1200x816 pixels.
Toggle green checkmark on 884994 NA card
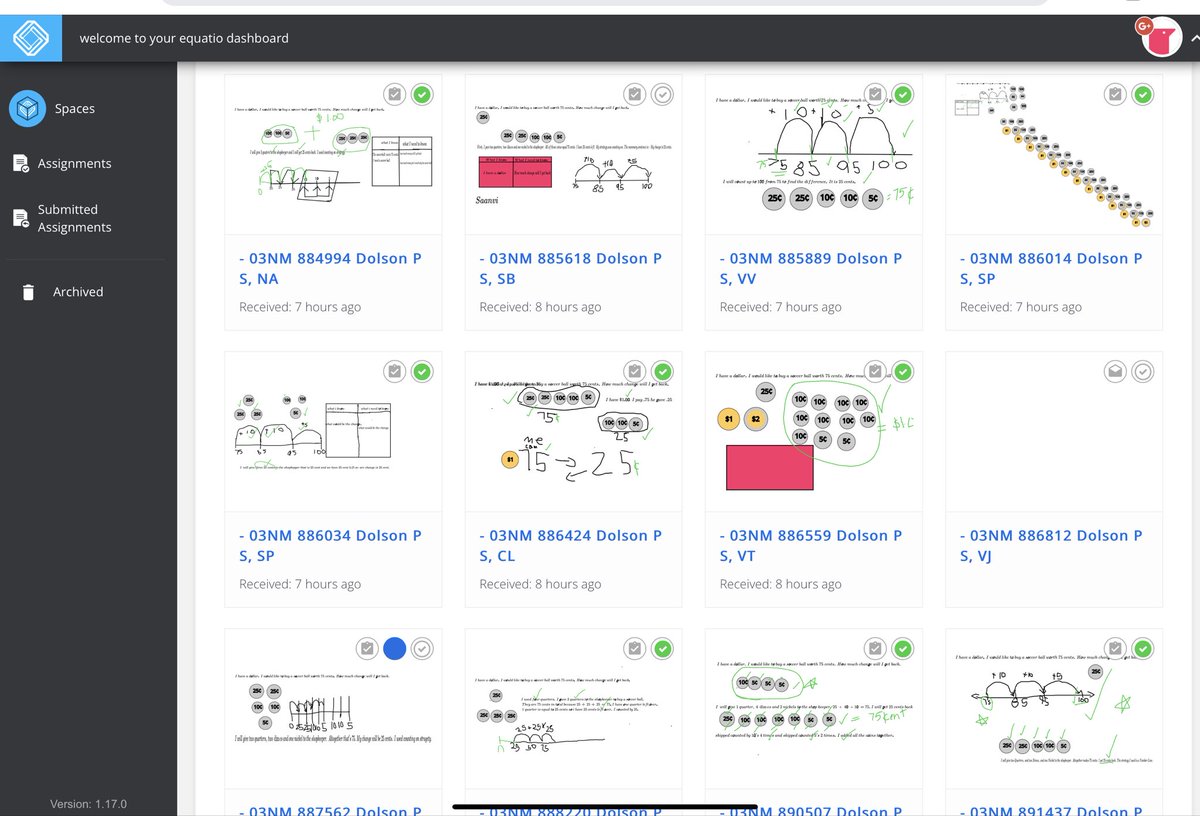tap(423, 95)
